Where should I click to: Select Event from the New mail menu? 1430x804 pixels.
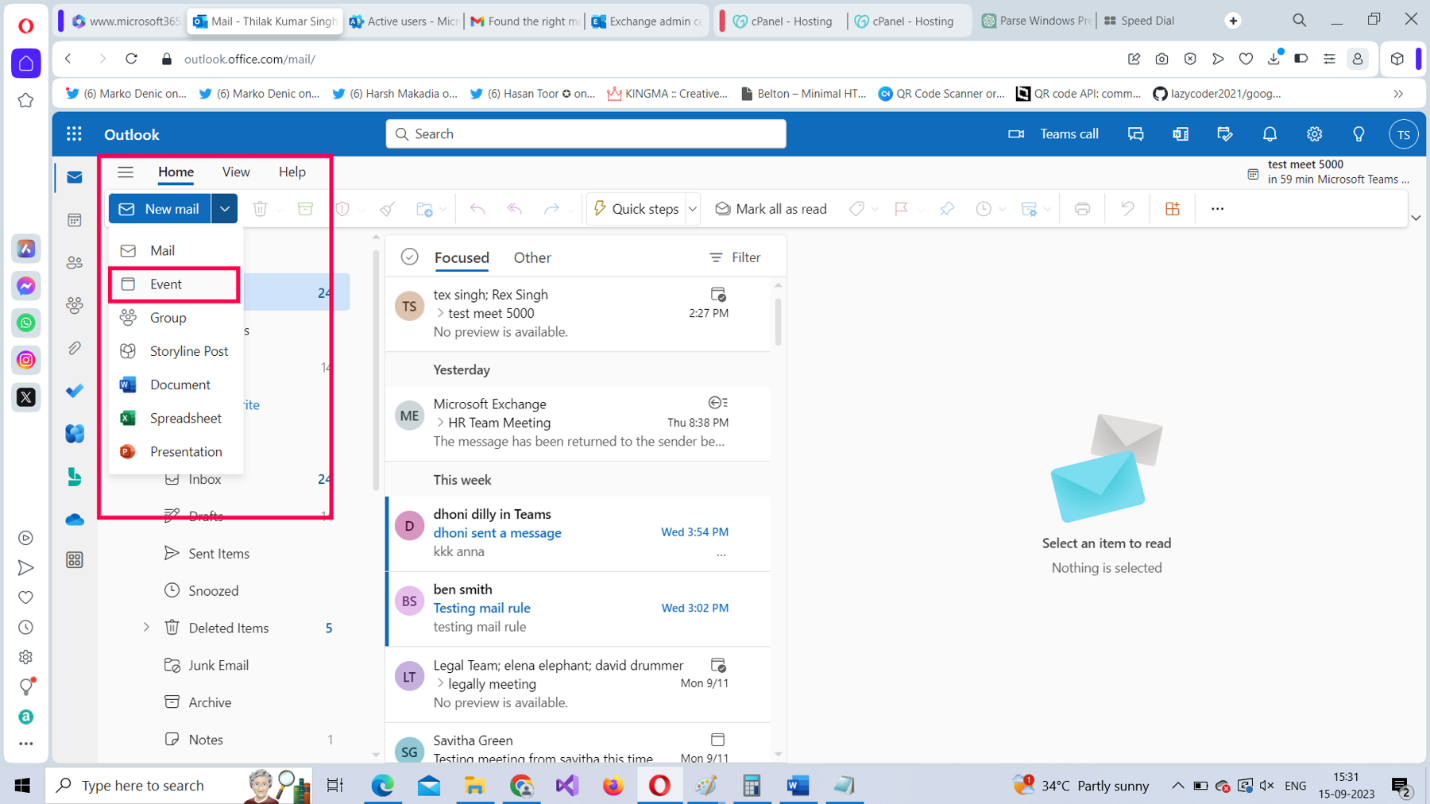tap(166, 284)
